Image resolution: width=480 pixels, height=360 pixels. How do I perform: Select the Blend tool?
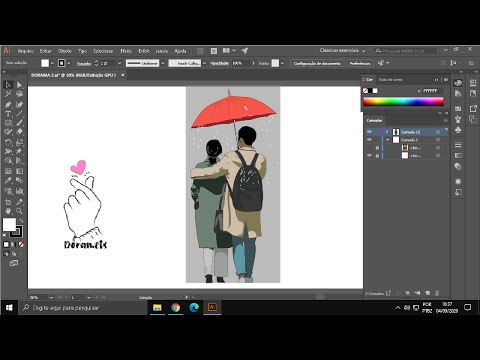click(x=19, y=181)
